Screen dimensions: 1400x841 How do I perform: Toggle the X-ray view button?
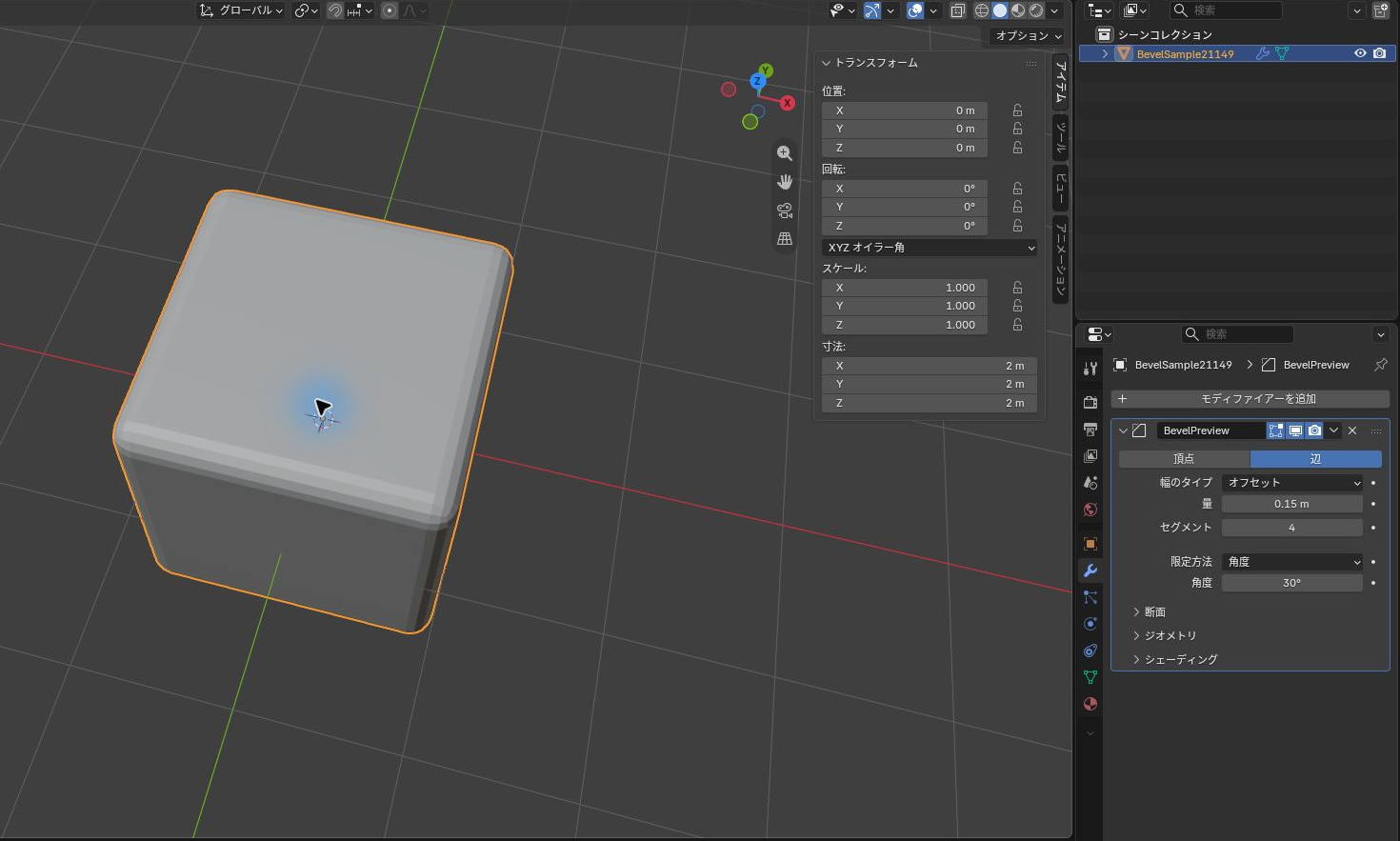coord(958,10)
